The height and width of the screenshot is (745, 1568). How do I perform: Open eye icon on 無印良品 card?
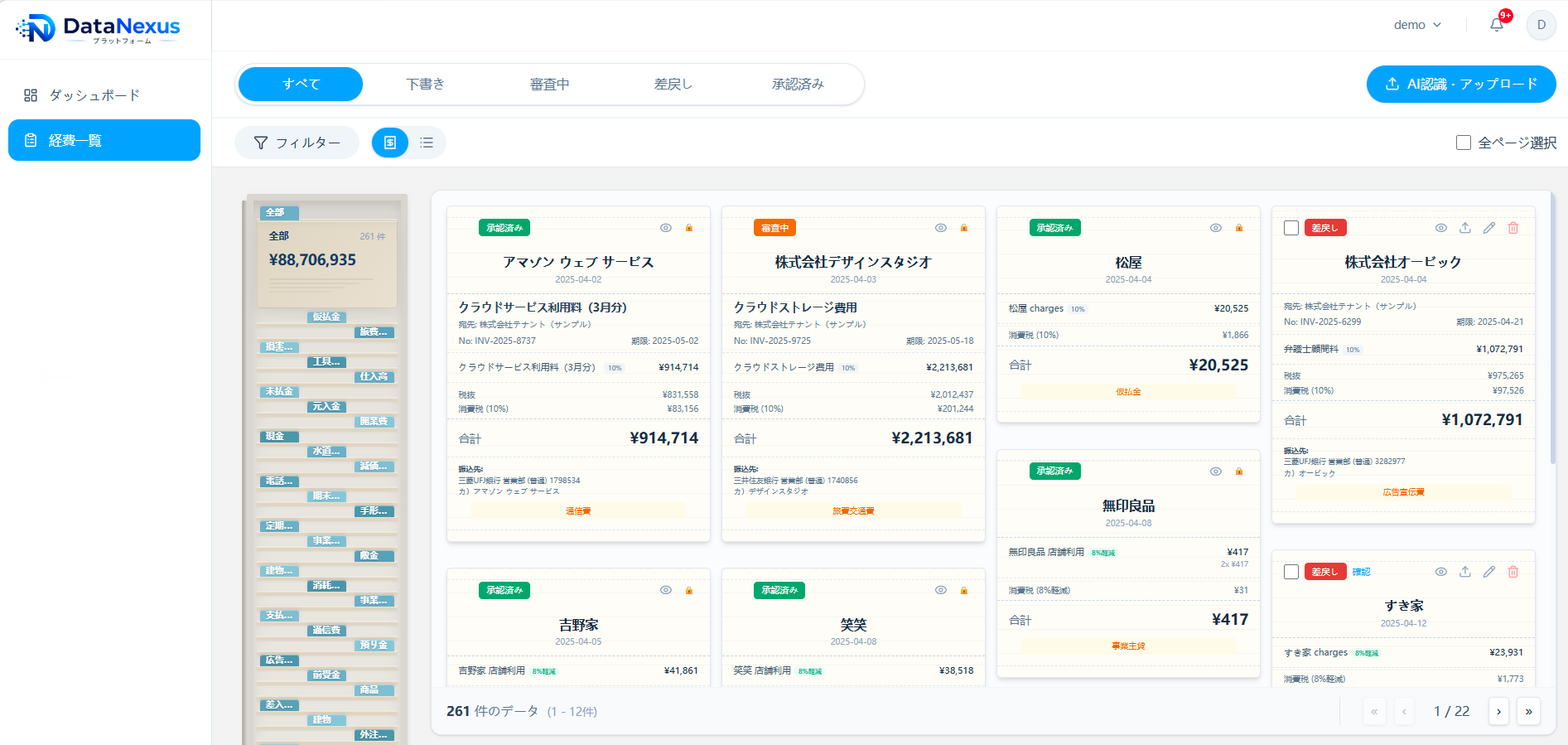point(1216,472)
